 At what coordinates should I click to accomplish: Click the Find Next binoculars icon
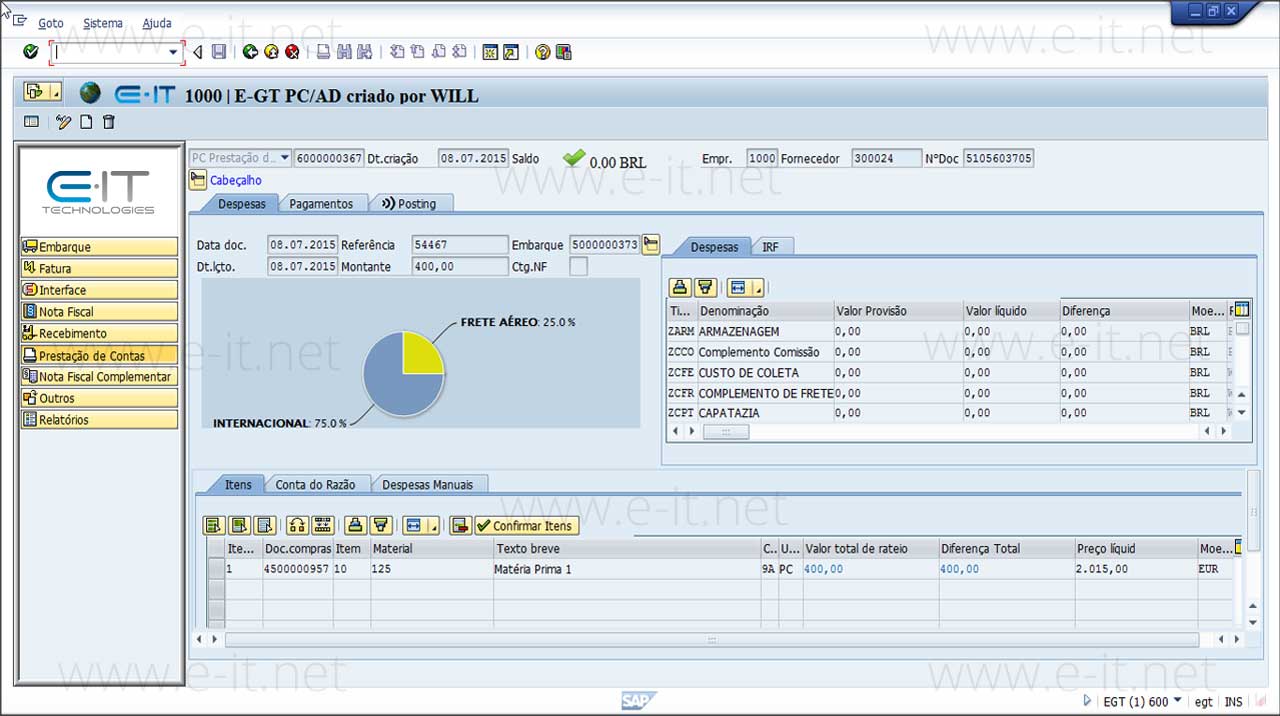[365, 52]
